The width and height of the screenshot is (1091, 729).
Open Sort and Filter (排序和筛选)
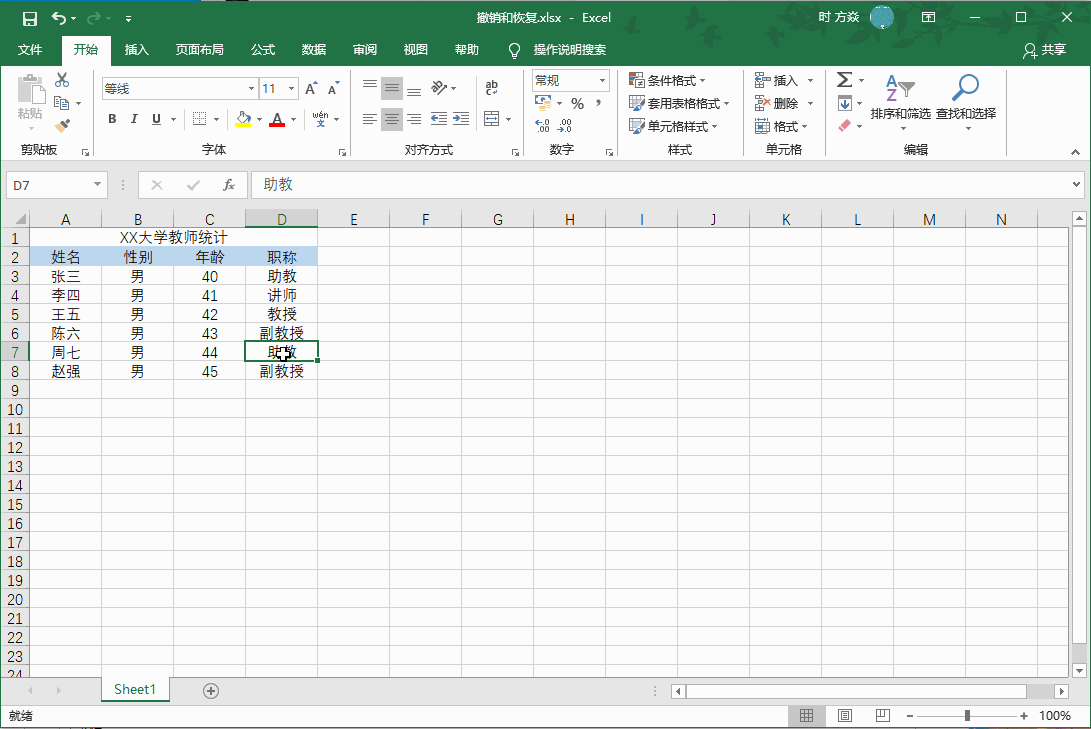point(900,103)
